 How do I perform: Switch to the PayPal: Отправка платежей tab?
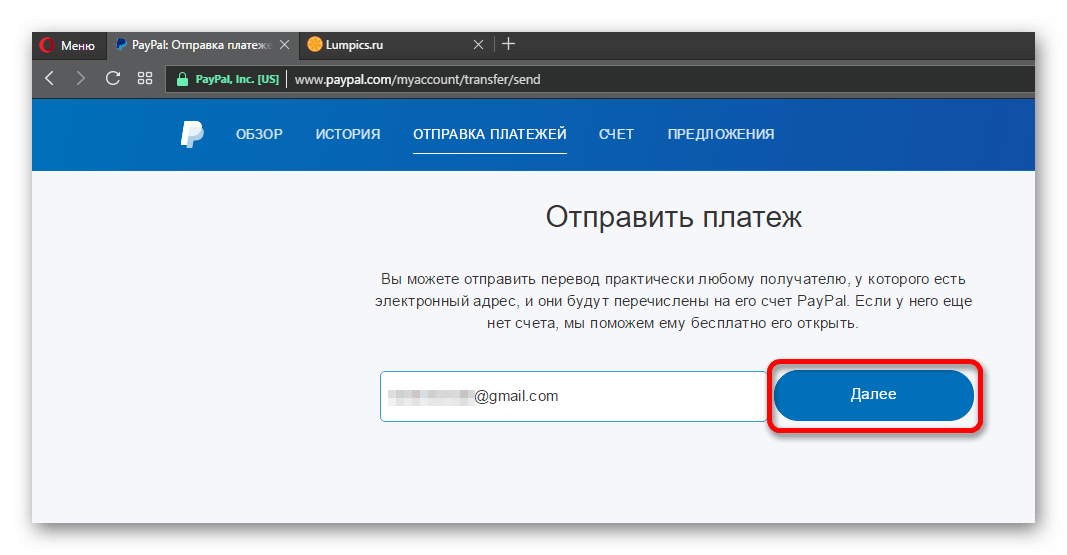tap(202, 45)
